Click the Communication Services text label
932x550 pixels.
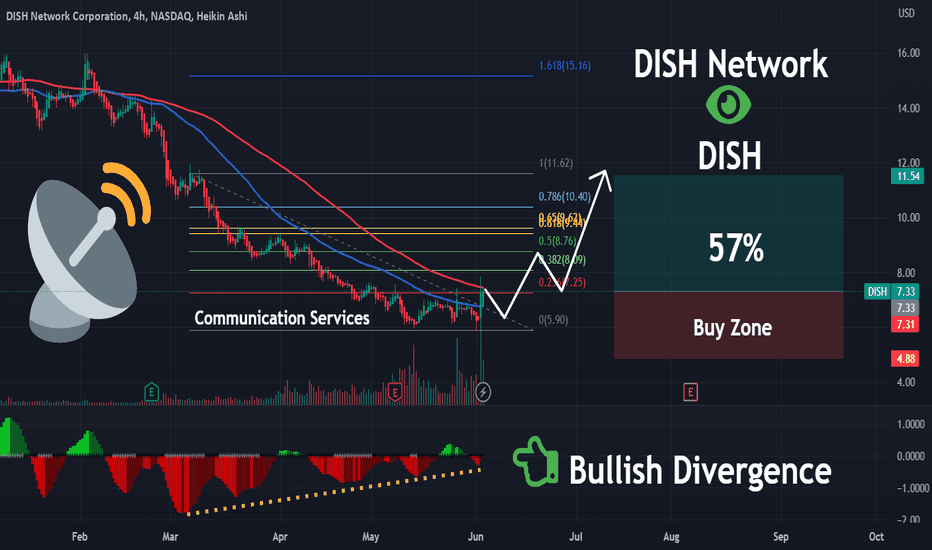282,318
